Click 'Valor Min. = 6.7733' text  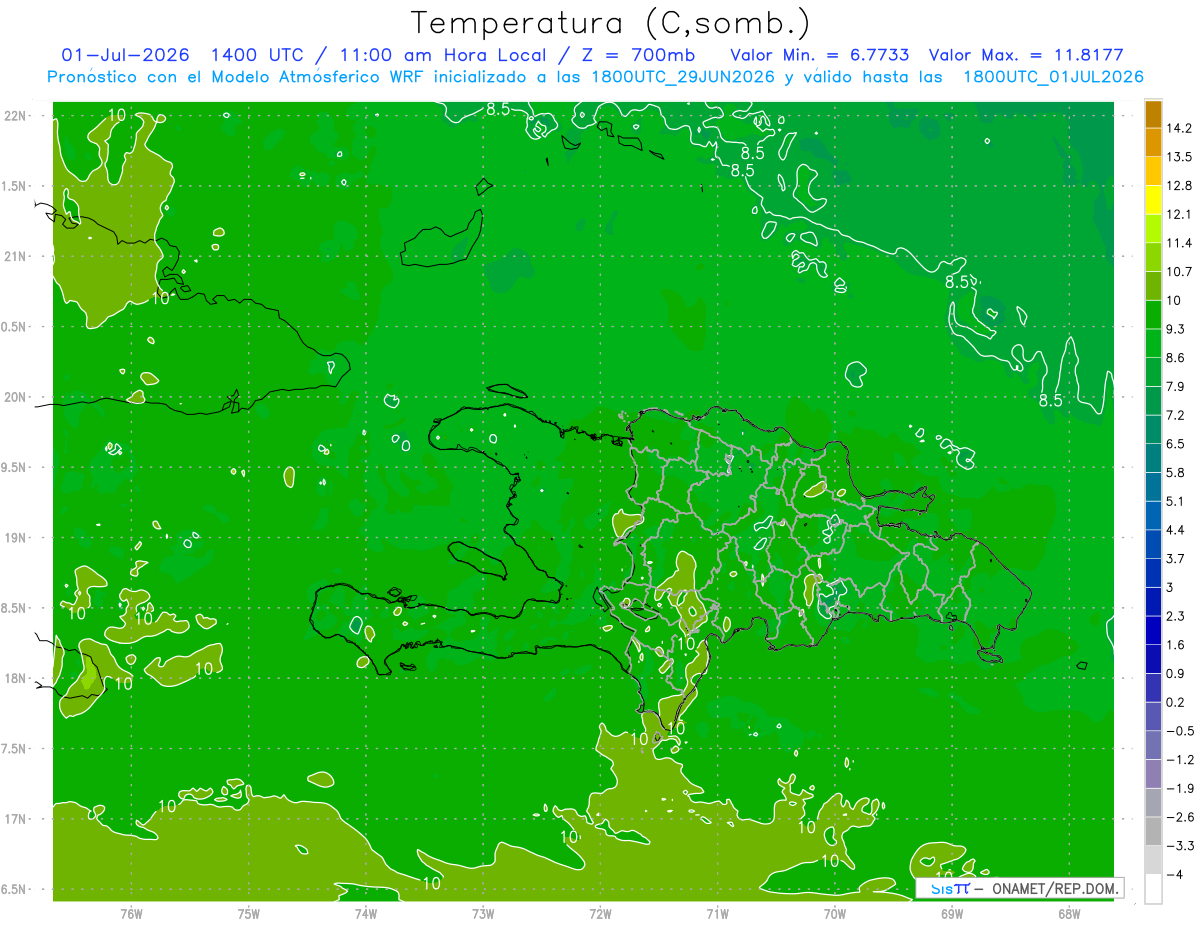[820, 54]
